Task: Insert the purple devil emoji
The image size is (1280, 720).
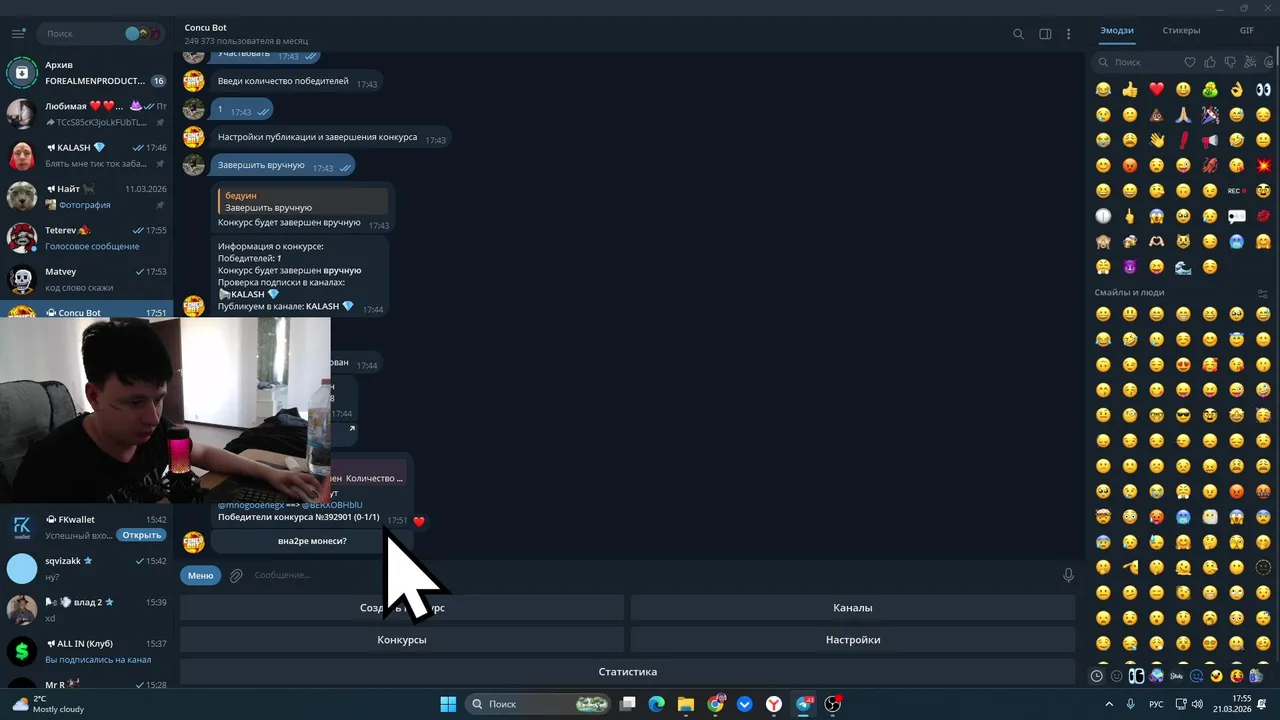Action: [1130, 267]
